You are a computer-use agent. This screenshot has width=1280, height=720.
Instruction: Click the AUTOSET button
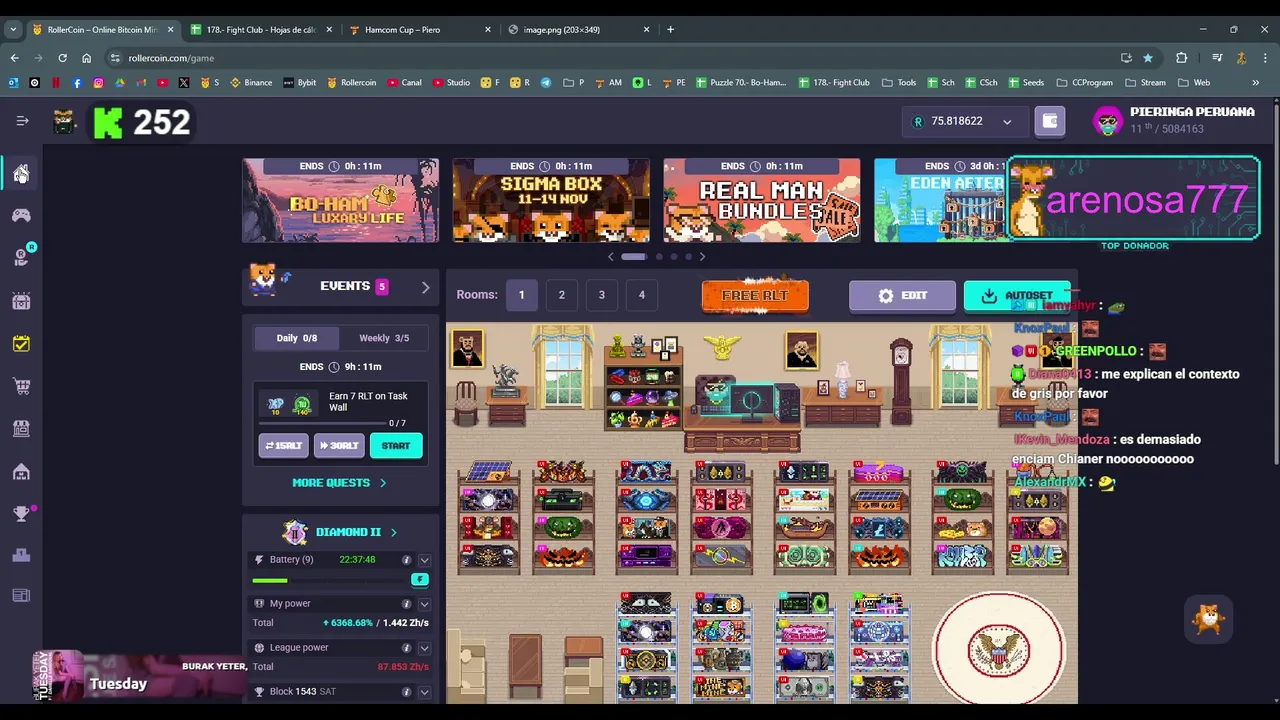1017,296
